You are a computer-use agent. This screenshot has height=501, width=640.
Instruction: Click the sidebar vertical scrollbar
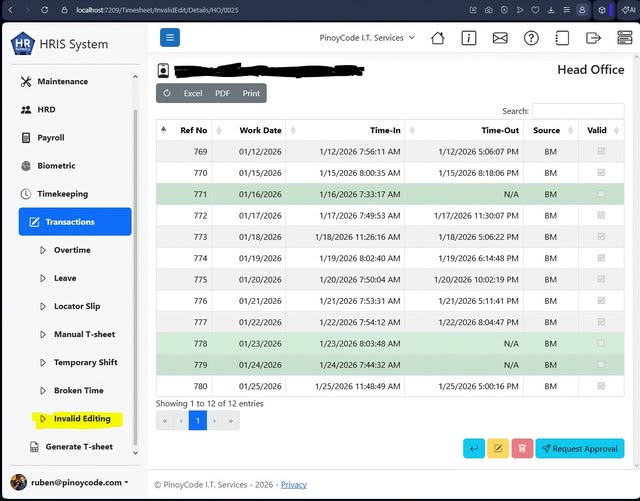click(136, 278)
